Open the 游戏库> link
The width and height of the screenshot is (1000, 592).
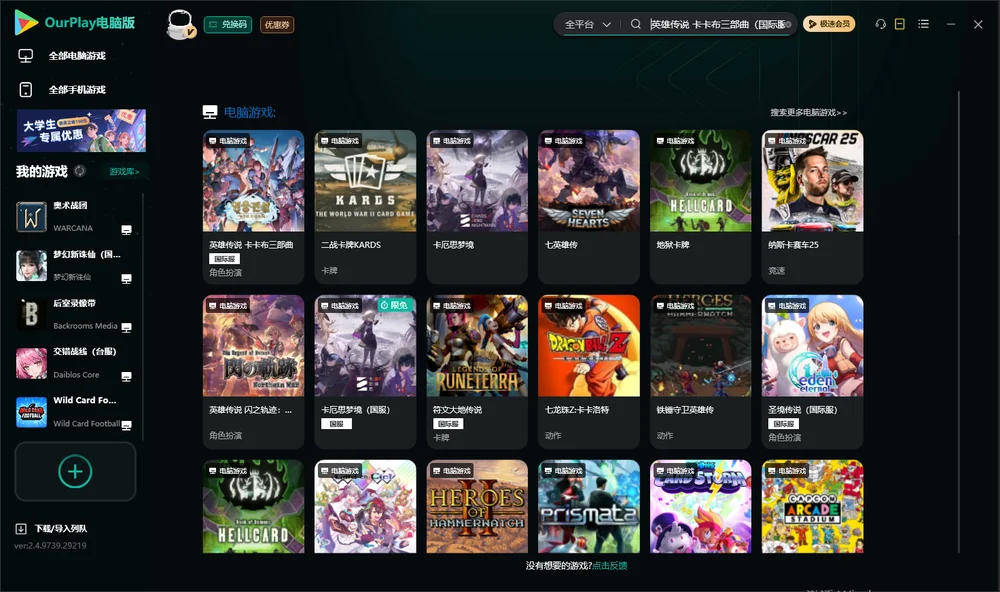pos(124,172)
